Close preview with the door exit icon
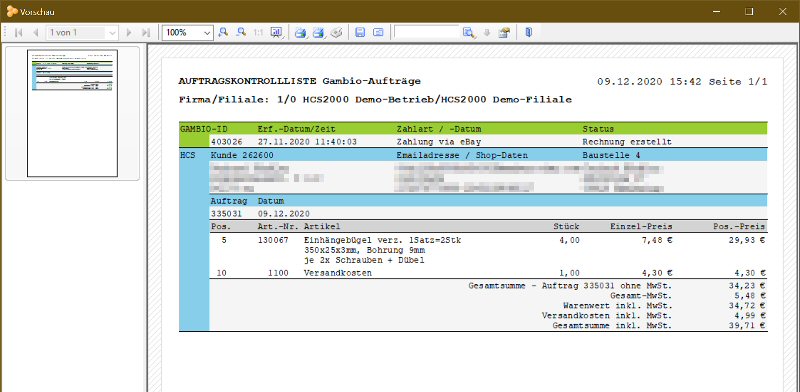This screenshot has height=392, width=800. (529, 32)
